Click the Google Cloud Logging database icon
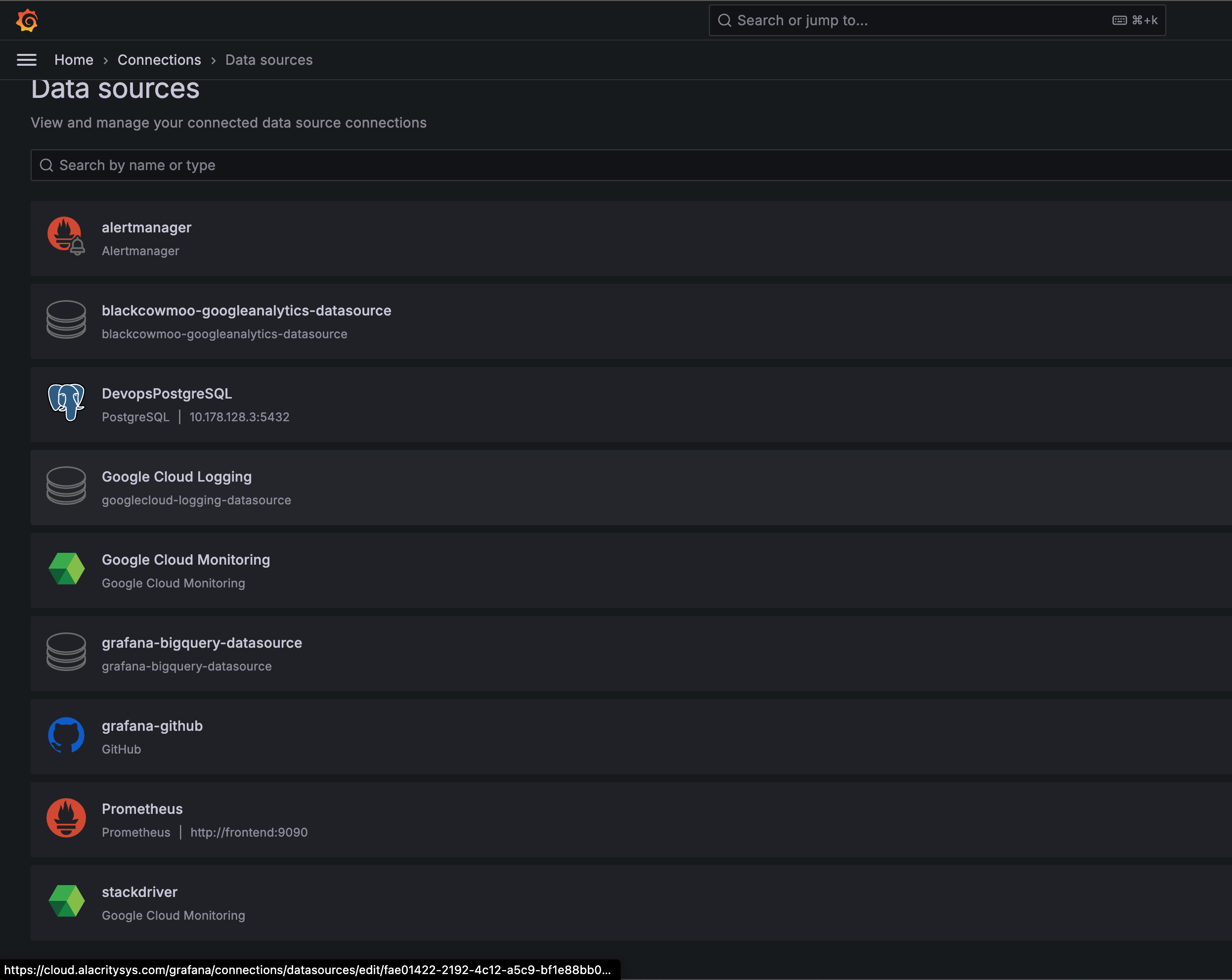 point(66,486)
